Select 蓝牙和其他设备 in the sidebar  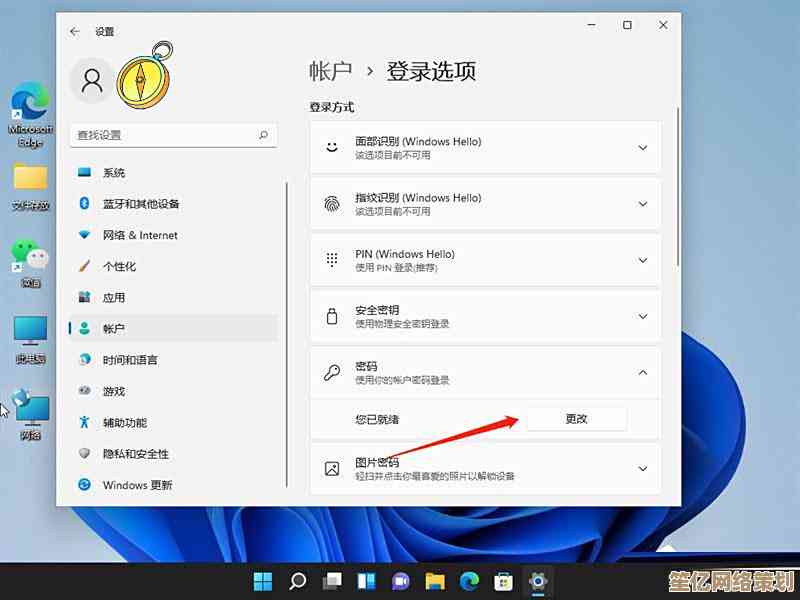pos(141,204)
